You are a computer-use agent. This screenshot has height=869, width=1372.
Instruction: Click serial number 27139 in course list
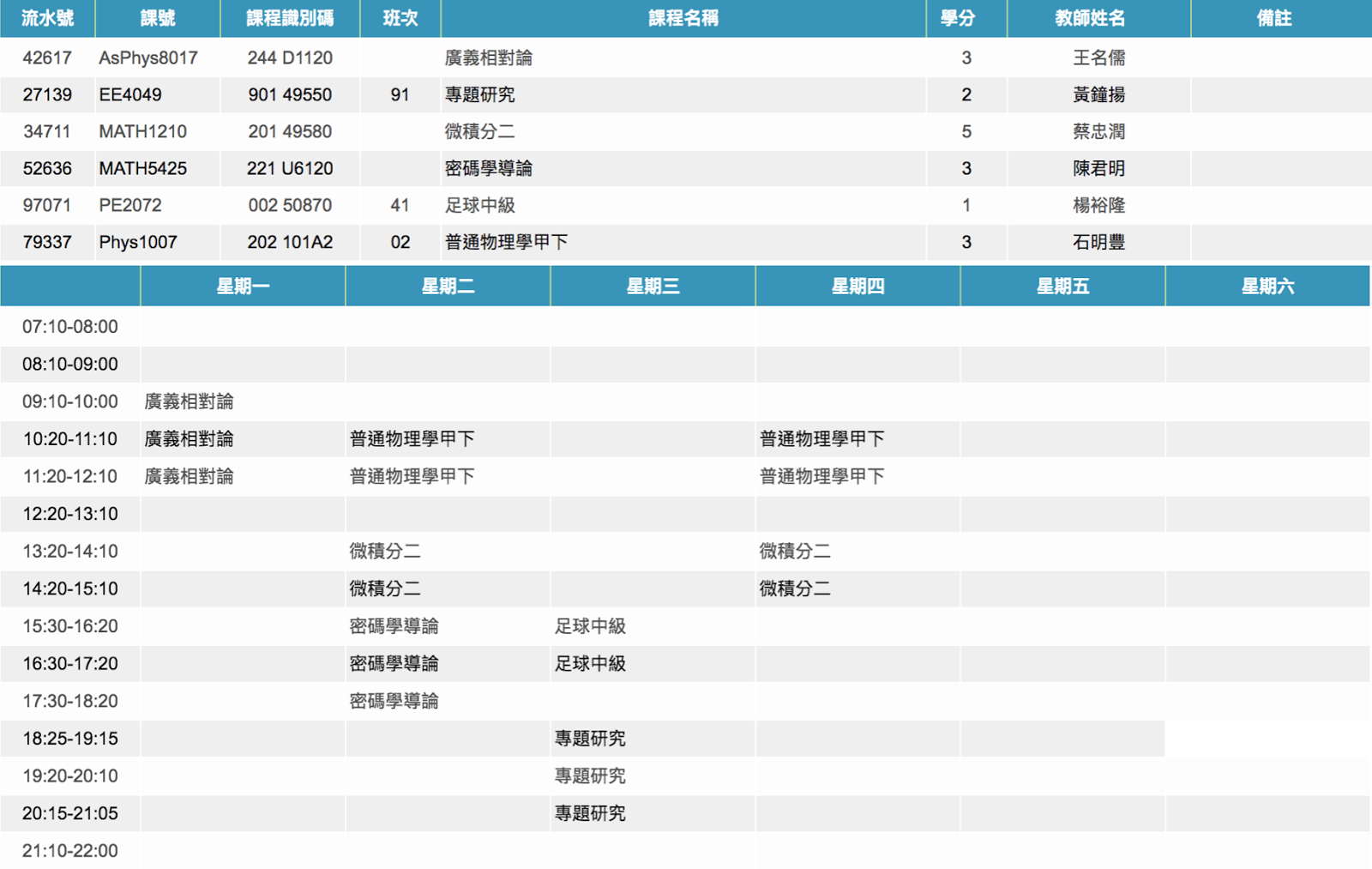(x=47, y=94)
